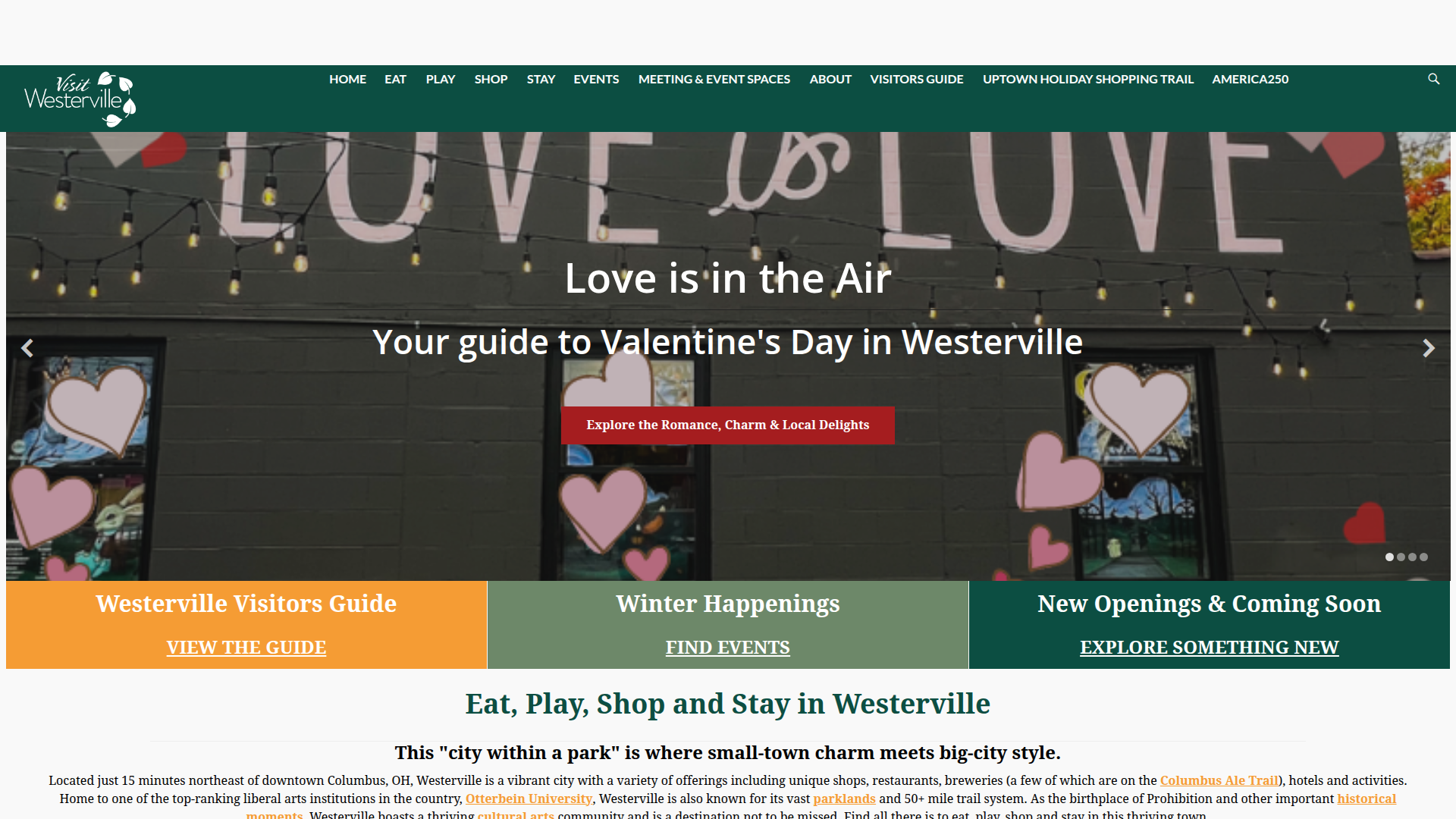Open the SHOP navigation menu
Image resolution: width=1456 pixels, height=819 pixels.
491,79
